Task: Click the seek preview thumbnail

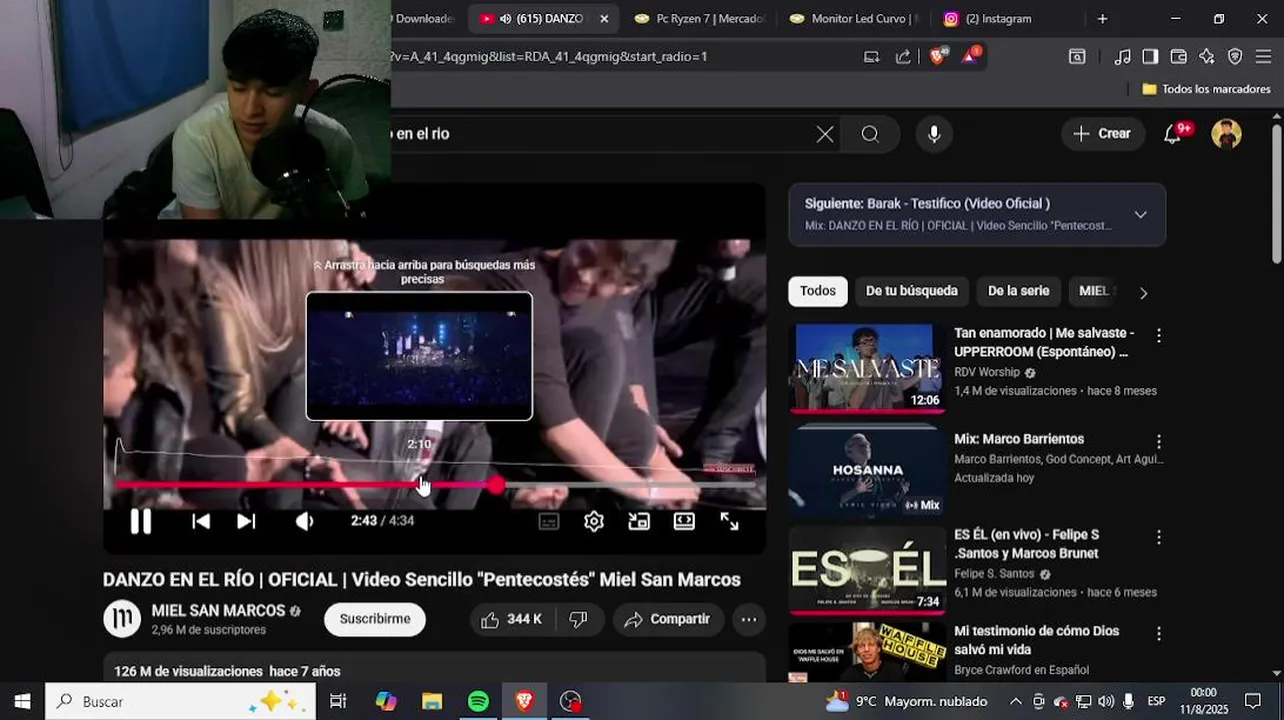Action: pos(419,356)
